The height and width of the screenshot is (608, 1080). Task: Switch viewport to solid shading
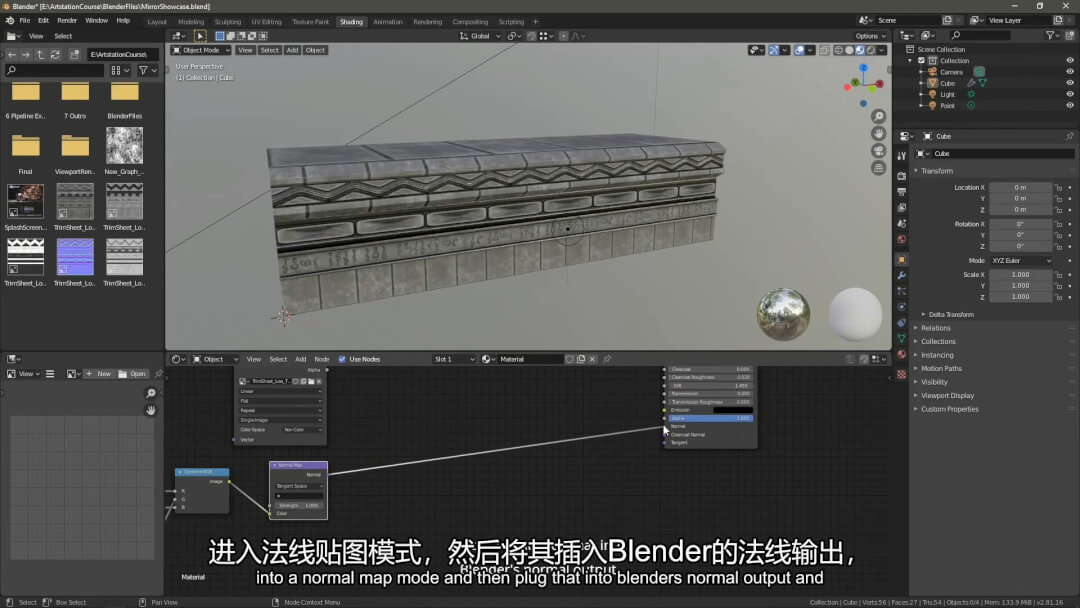(849, 50)
